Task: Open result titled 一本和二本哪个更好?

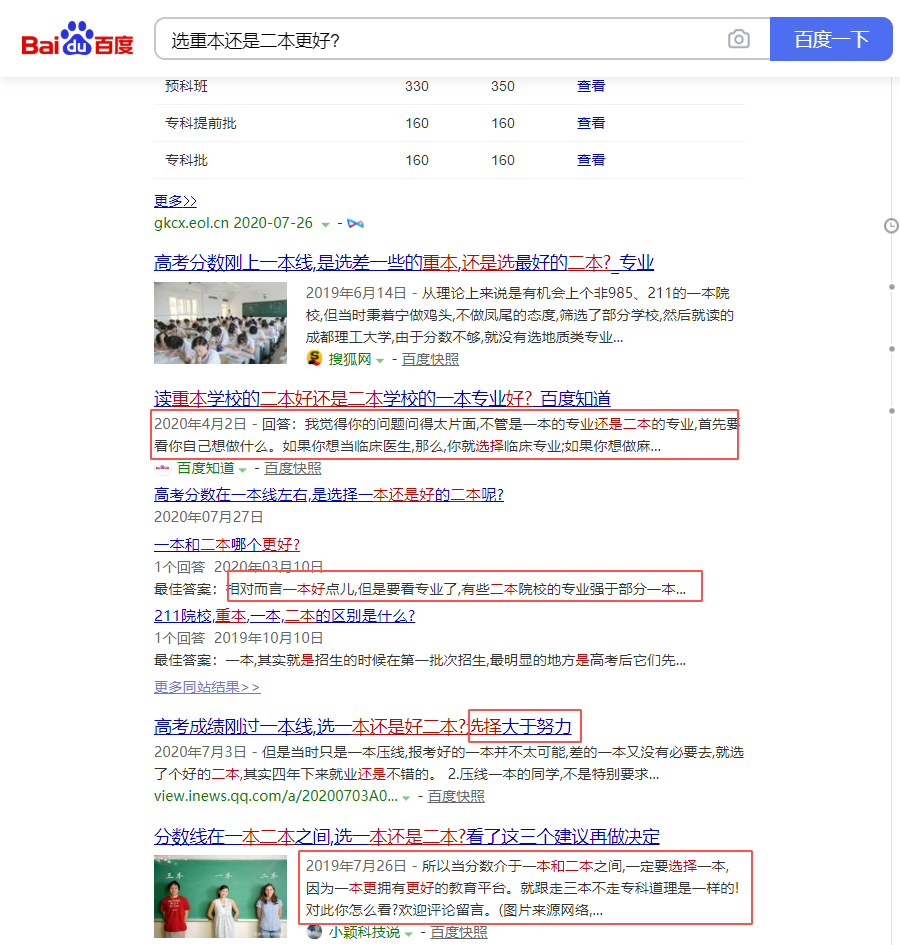Action: tap(227, 545)
